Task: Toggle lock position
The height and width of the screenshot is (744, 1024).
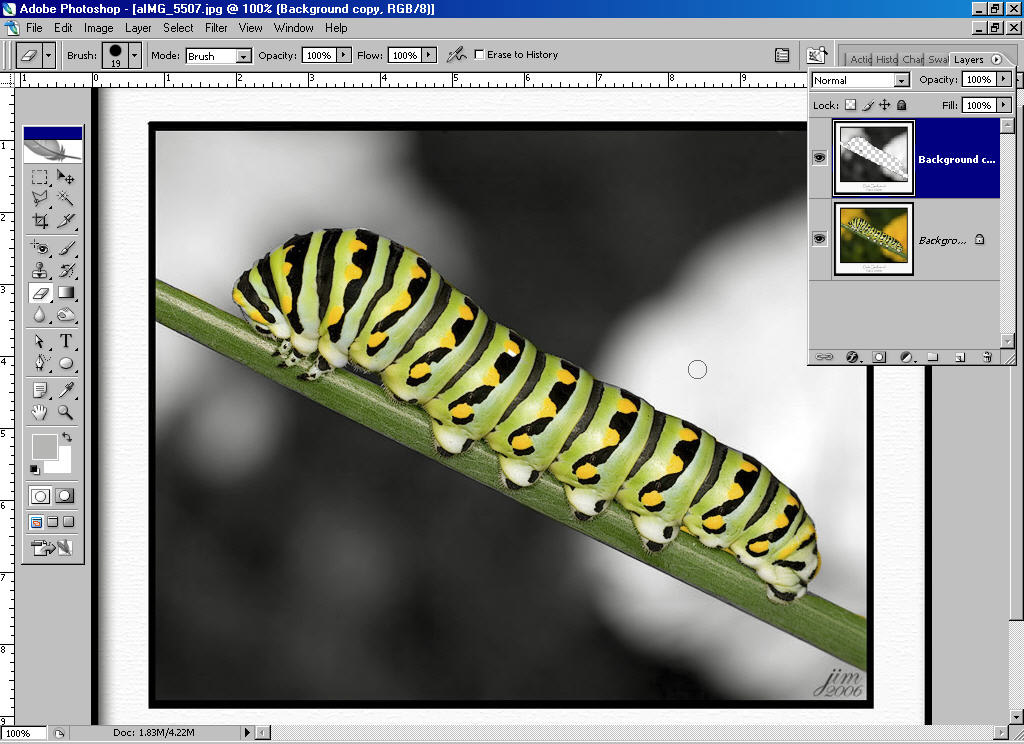Action: [884, 105]
